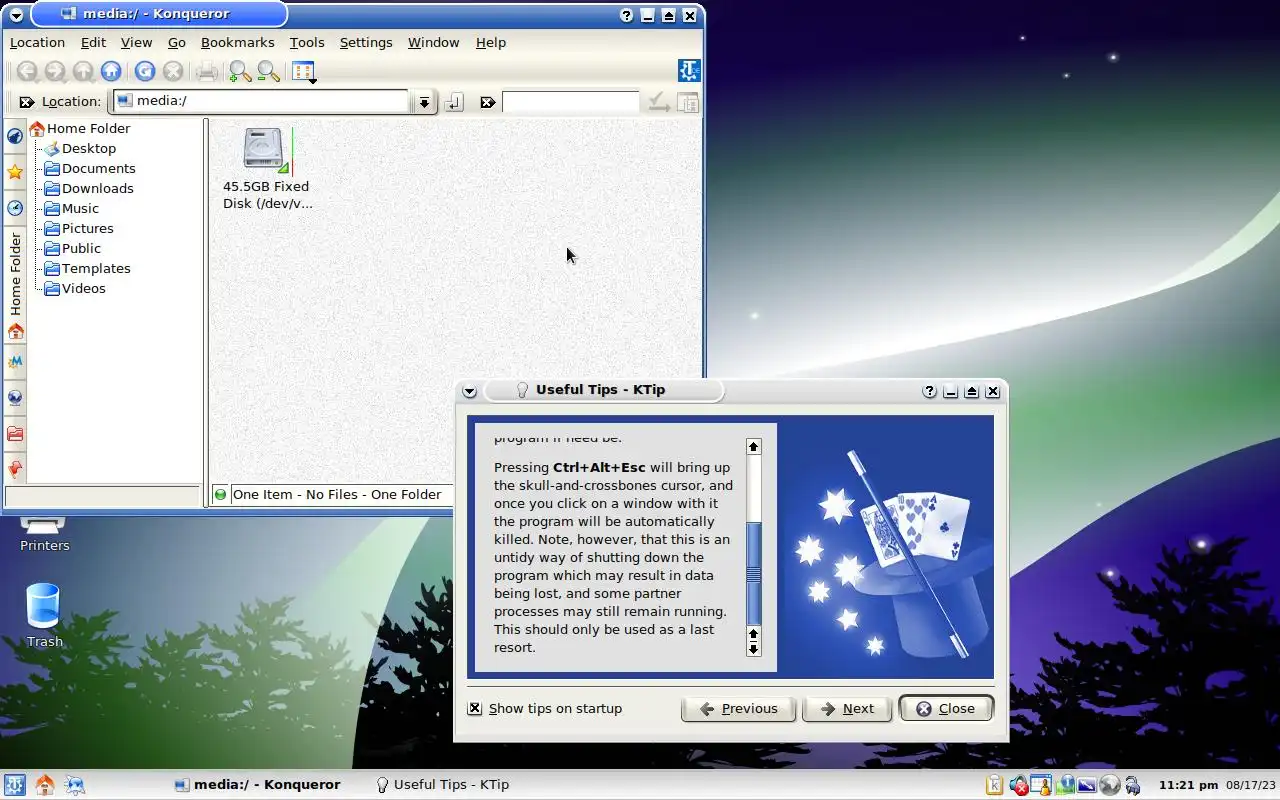Open the Settings menu
Viewport: 1280px width, 800px height.
366,42
